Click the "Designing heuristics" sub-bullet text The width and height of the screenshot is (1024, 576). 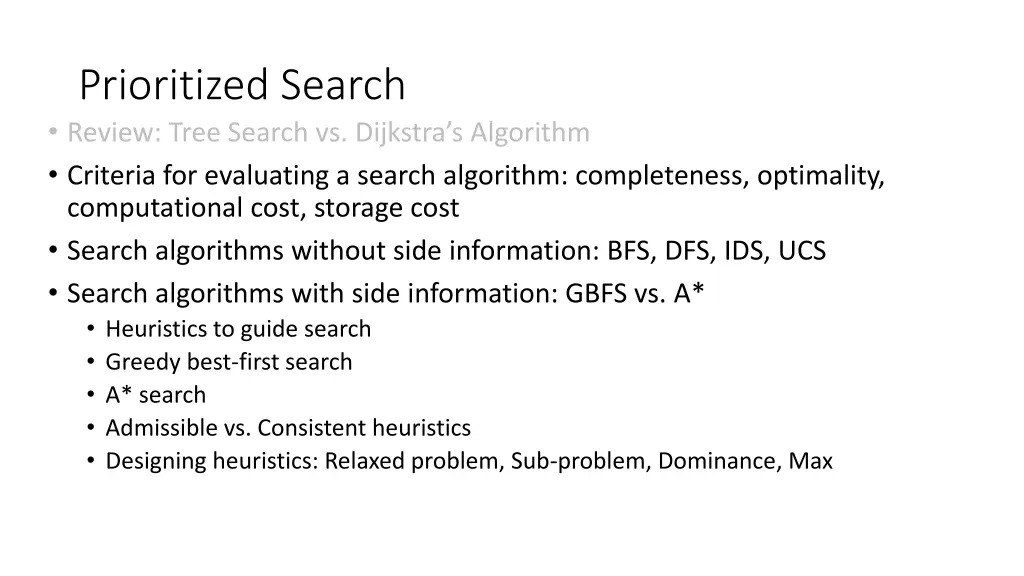point(210,461)
